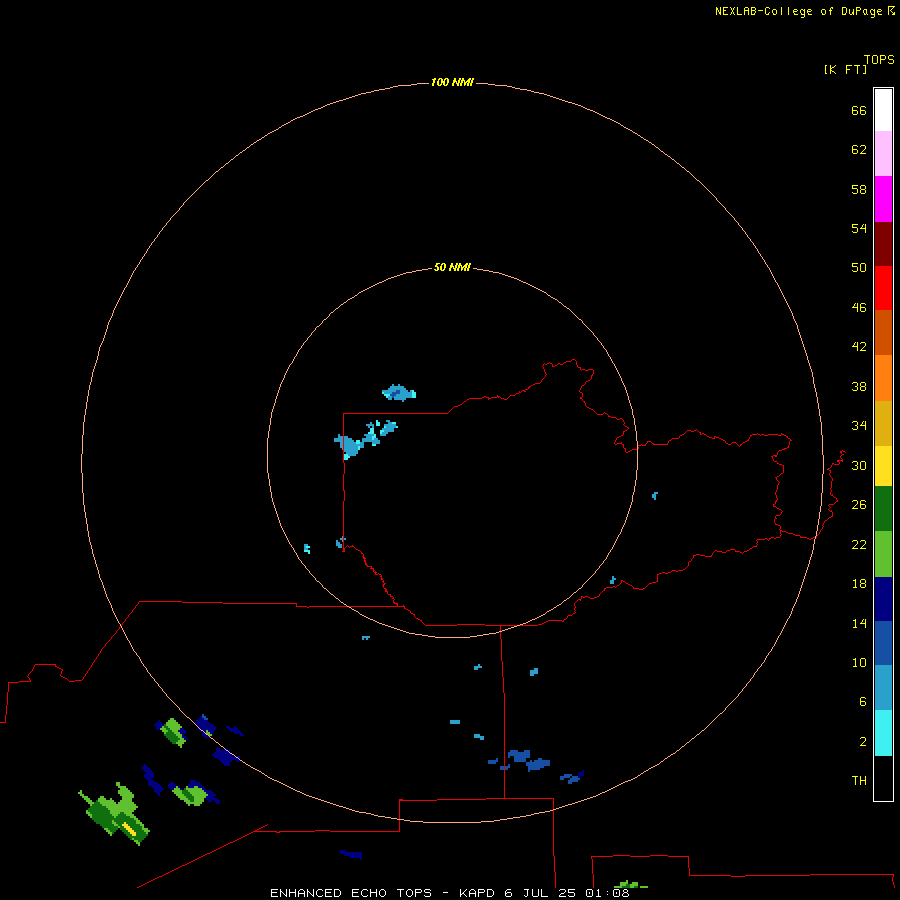Click the dark green legend swatch

tap(883, 509)
